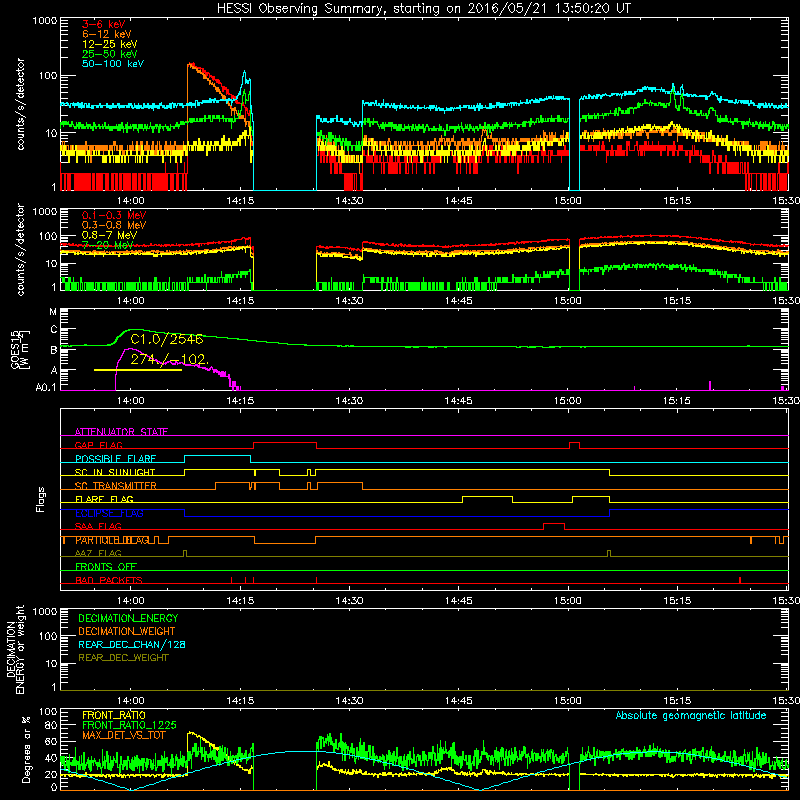Viewport: 800px width, 800px height.
Task: Click the 0.8-7 MeV legend entry
Action: point(109,235)
